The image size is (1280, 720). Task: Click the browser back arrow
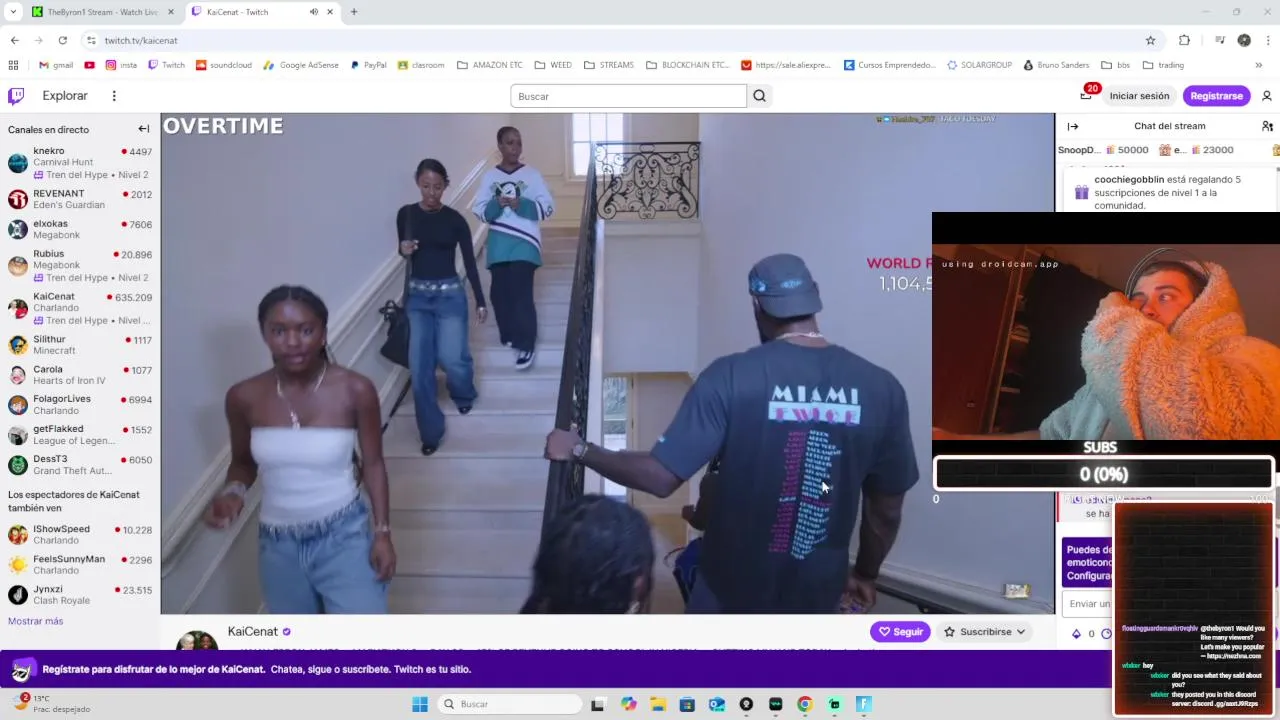coord(14,40)
